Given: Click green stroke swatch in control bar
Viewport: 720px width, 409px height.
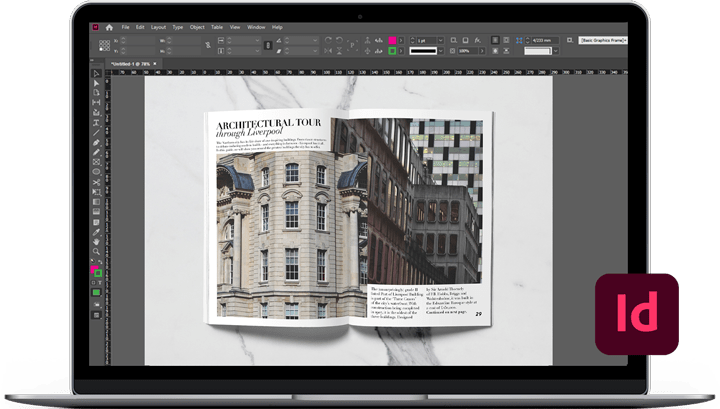Looking at the screenshot, I should (392, 51).
